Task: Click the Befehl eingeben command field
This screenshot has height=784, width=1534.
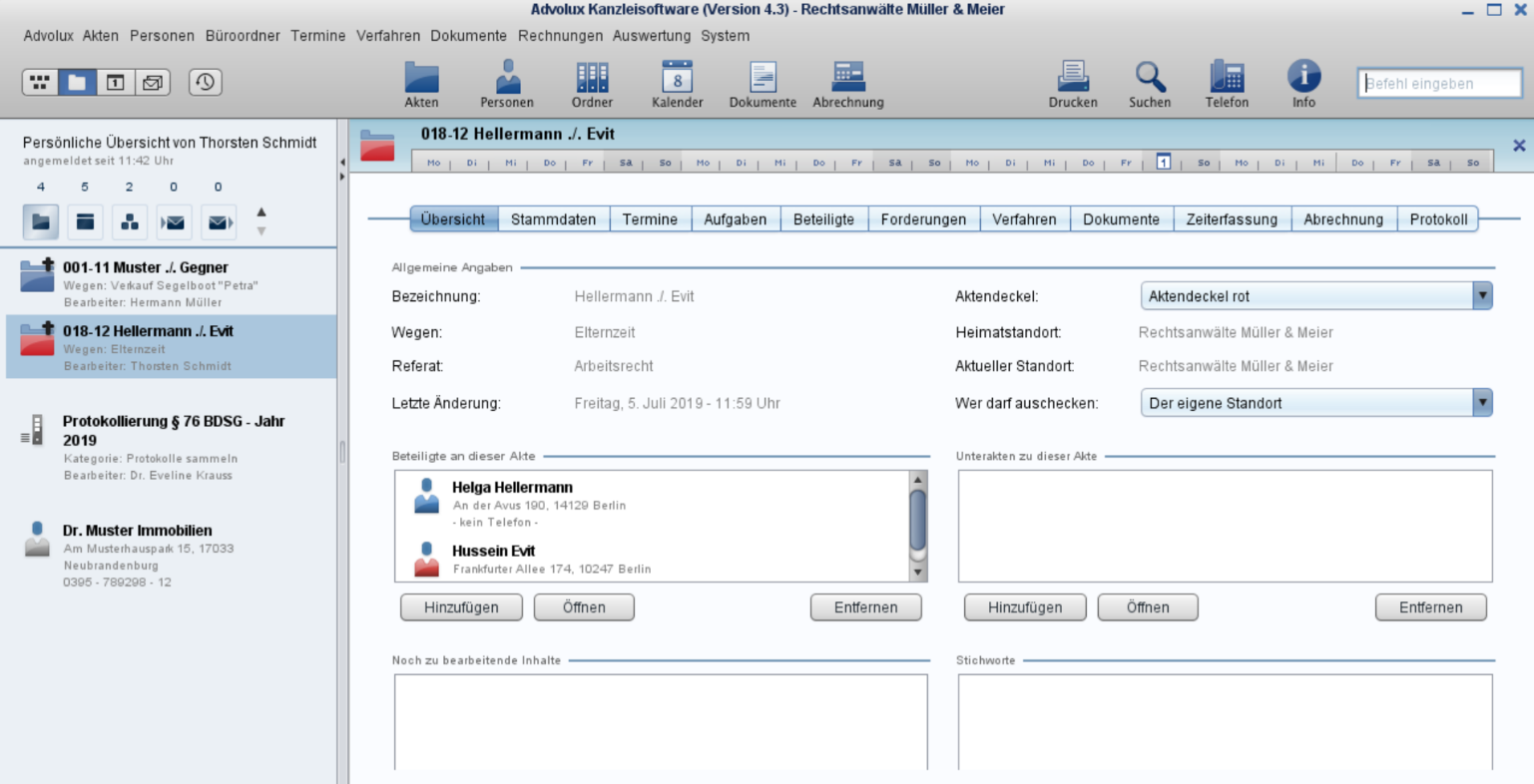Action: [1439, 84]
